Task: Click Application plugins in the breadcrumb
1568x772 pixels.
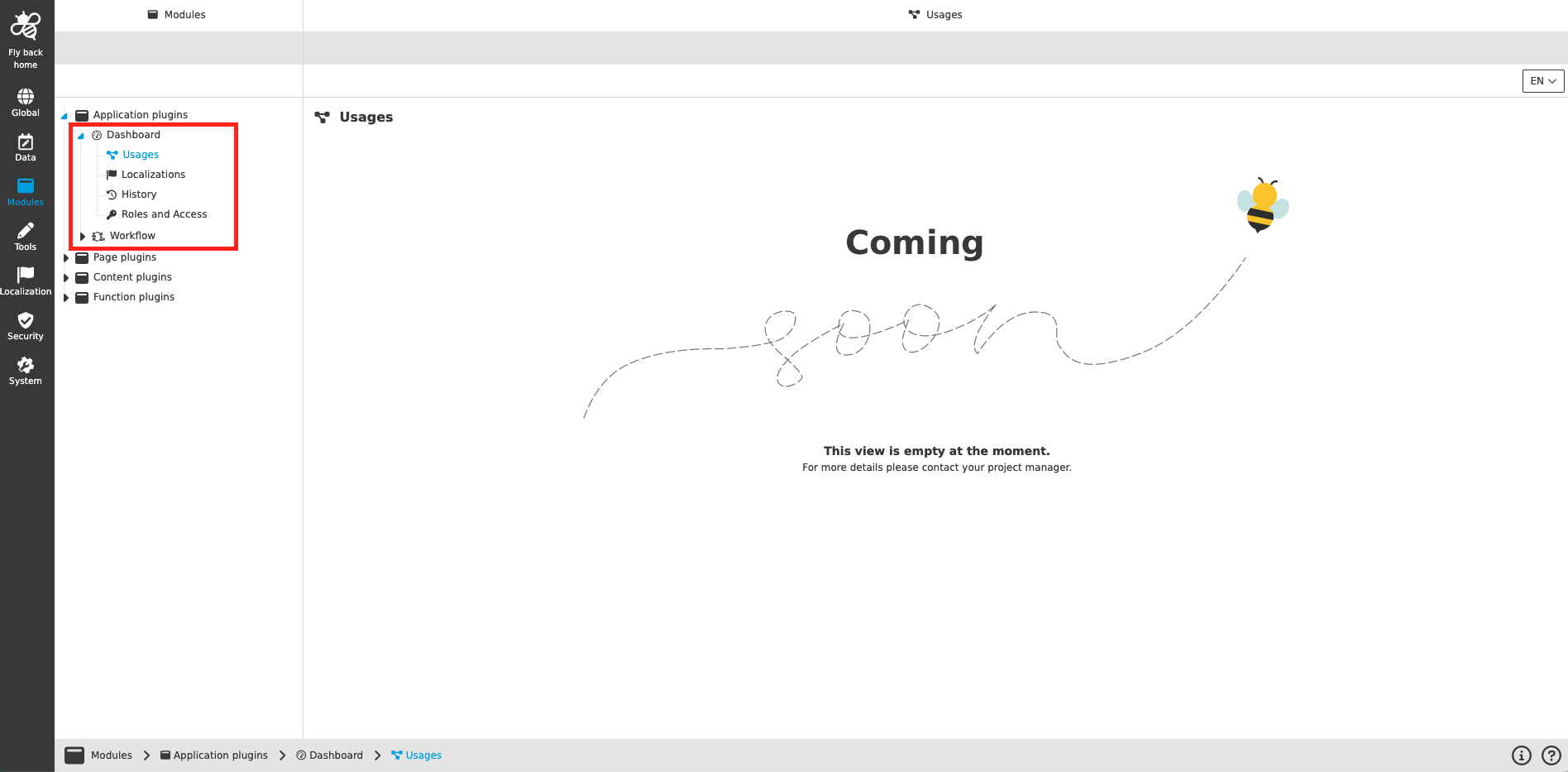Action: tap(221, 755)
